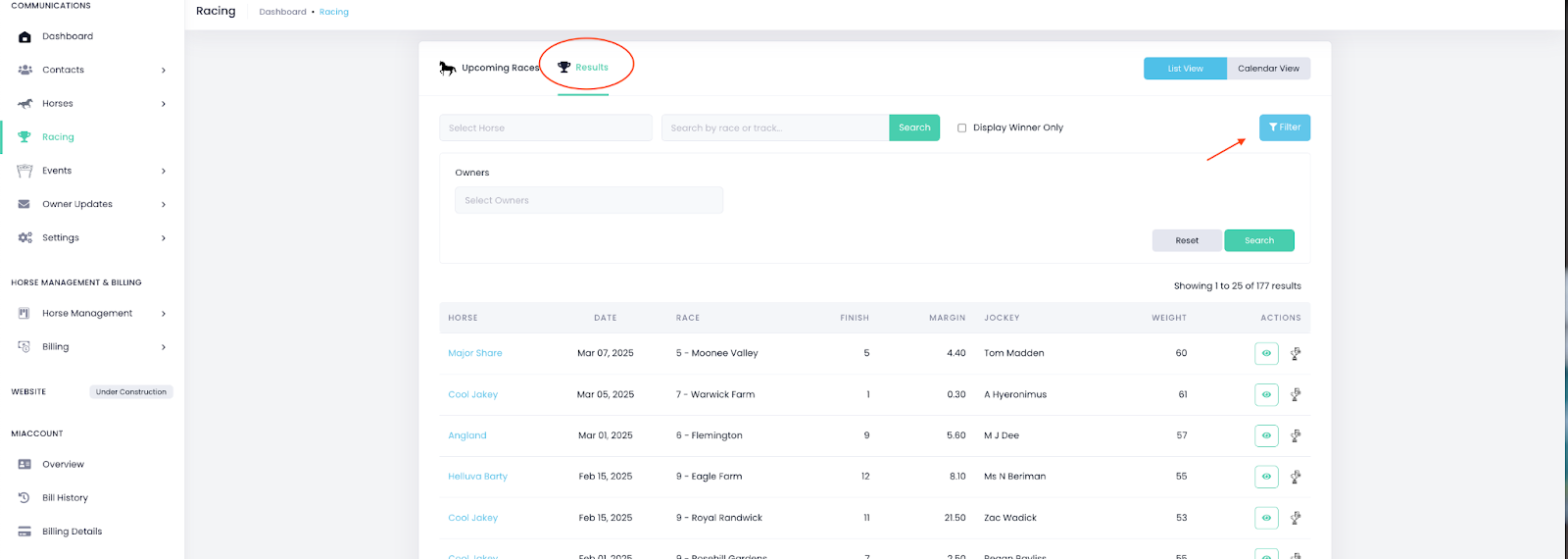The height and width of the screenshot is (559, 1568).
Task: Click the Horses icon in sidebar
Action: pyautogui.click(x=24, y=104)
